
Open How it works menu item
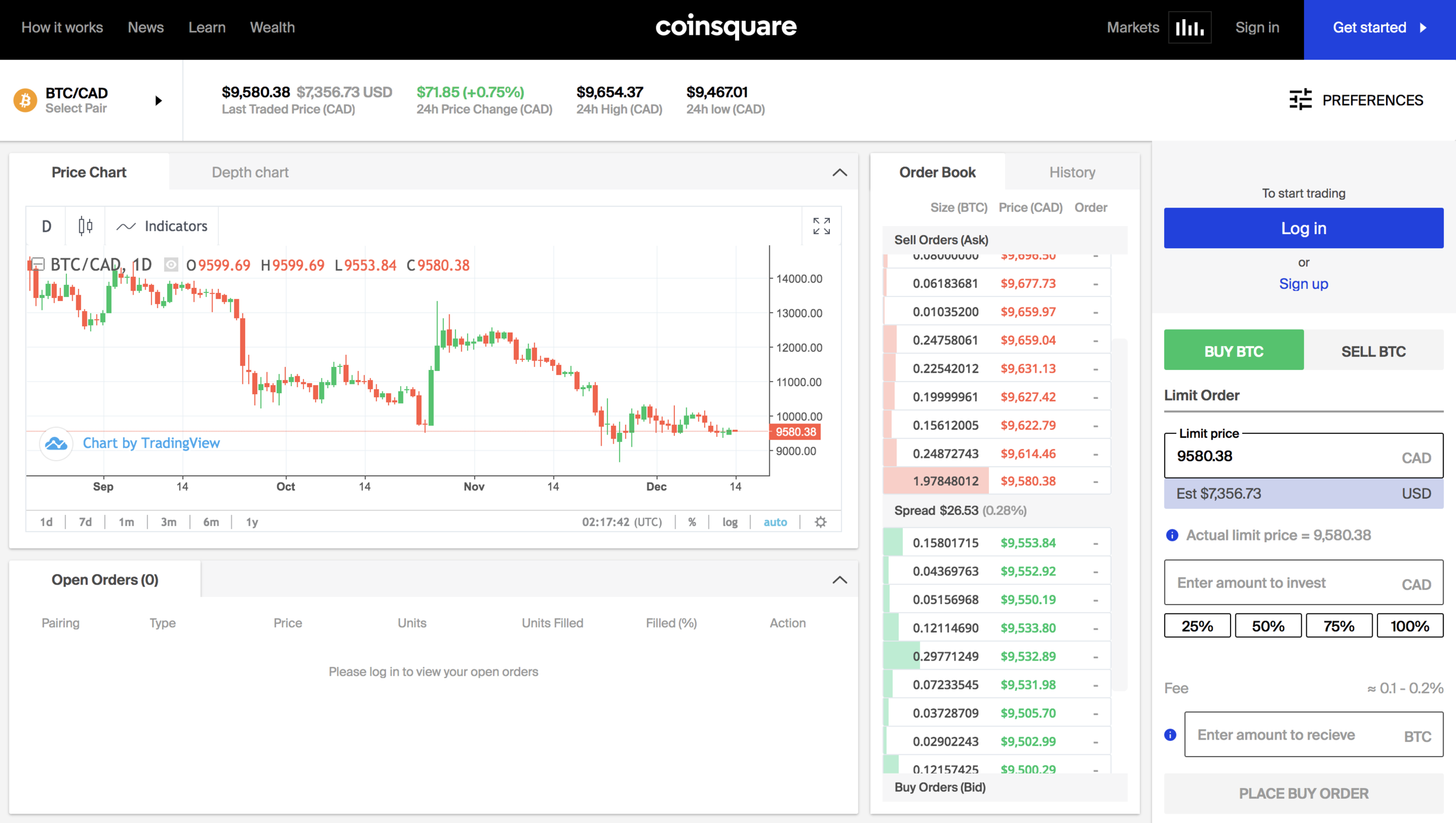pyautogui.click(x=62, y=27)
